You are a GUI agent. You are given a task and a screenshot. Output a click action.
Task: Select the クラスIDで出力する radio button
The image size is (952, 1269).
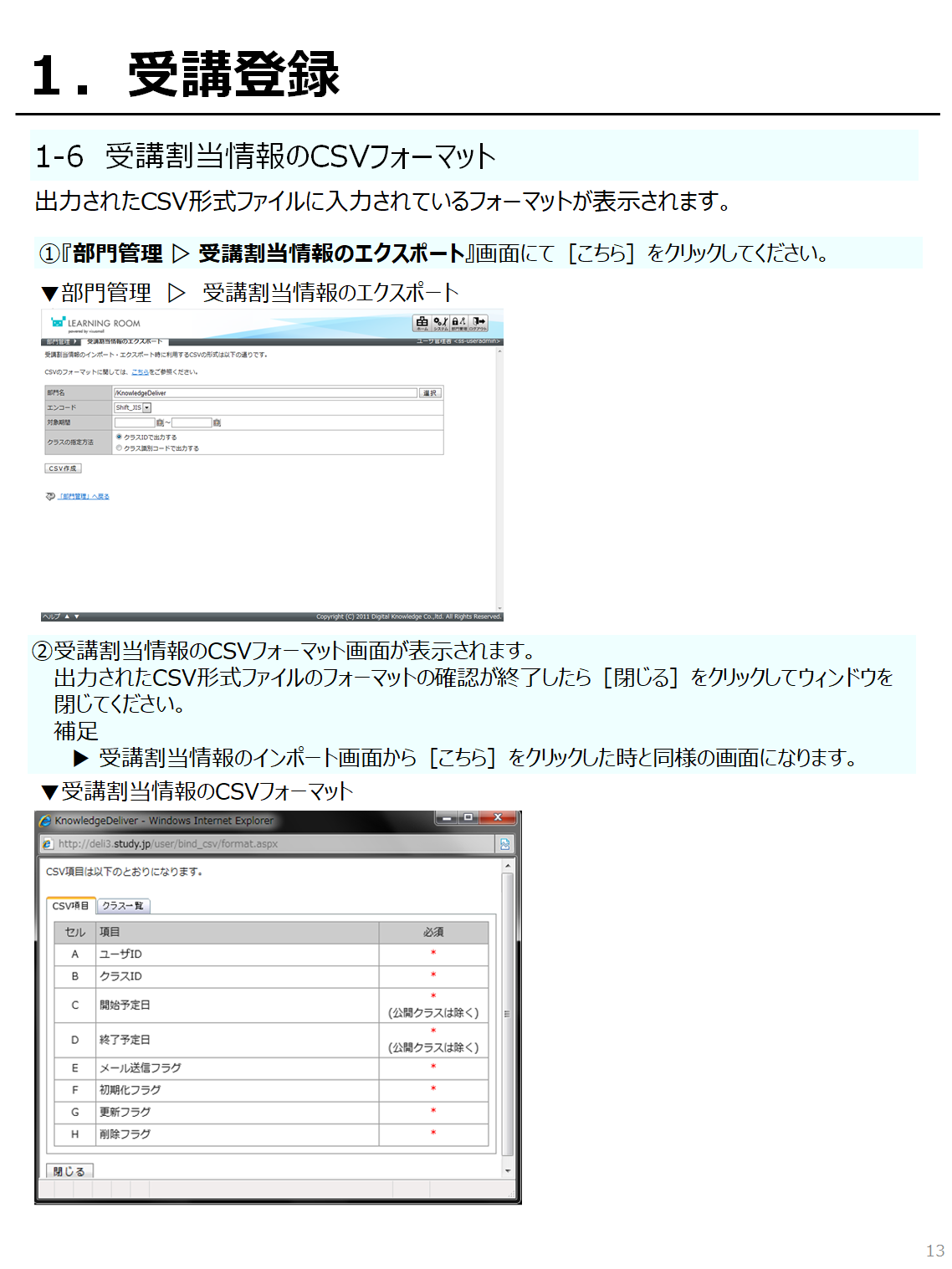coord(119,437)
